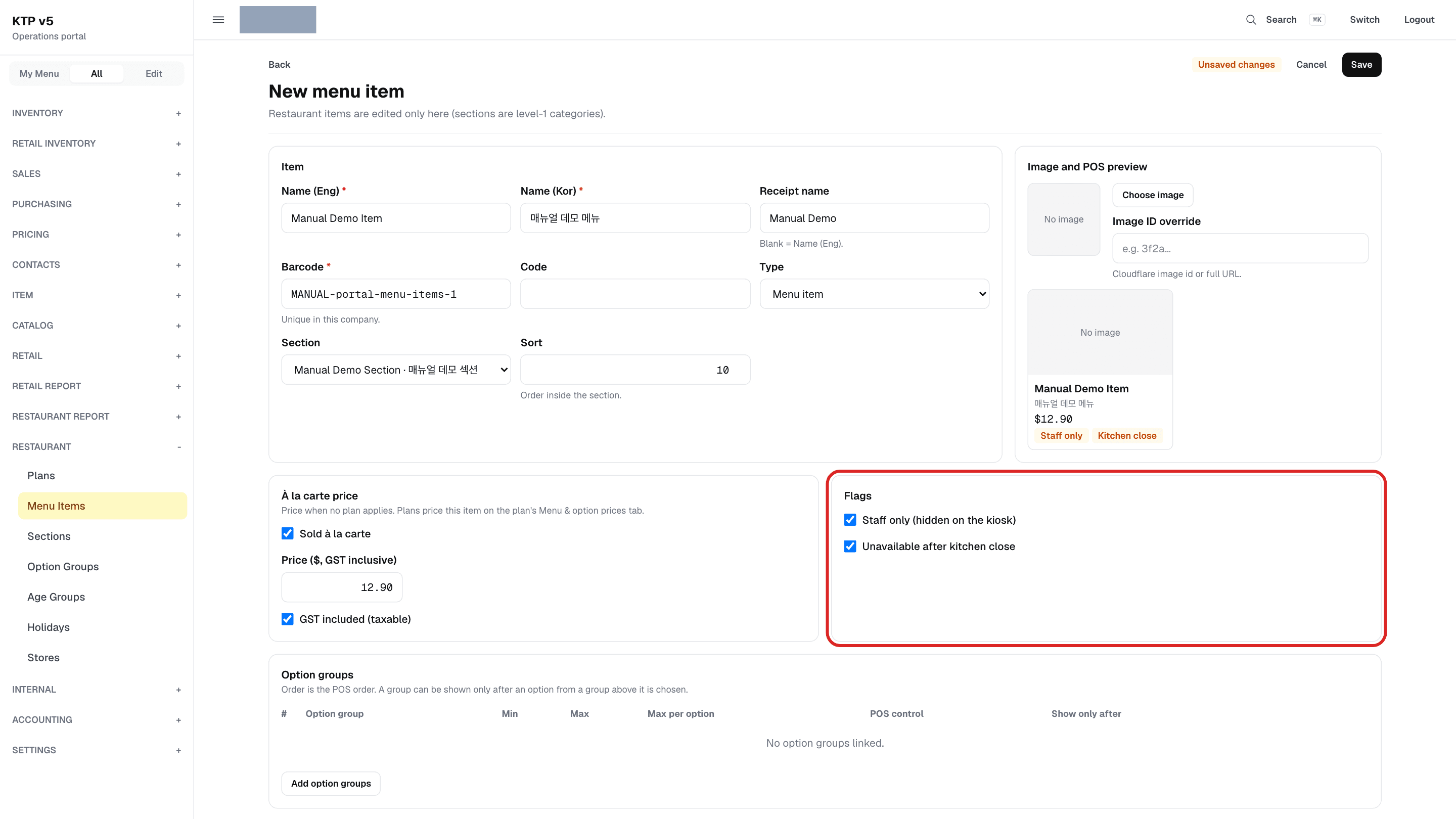Click the Cancel button
1456x819 pixels.
click(x=1311, y=64)
